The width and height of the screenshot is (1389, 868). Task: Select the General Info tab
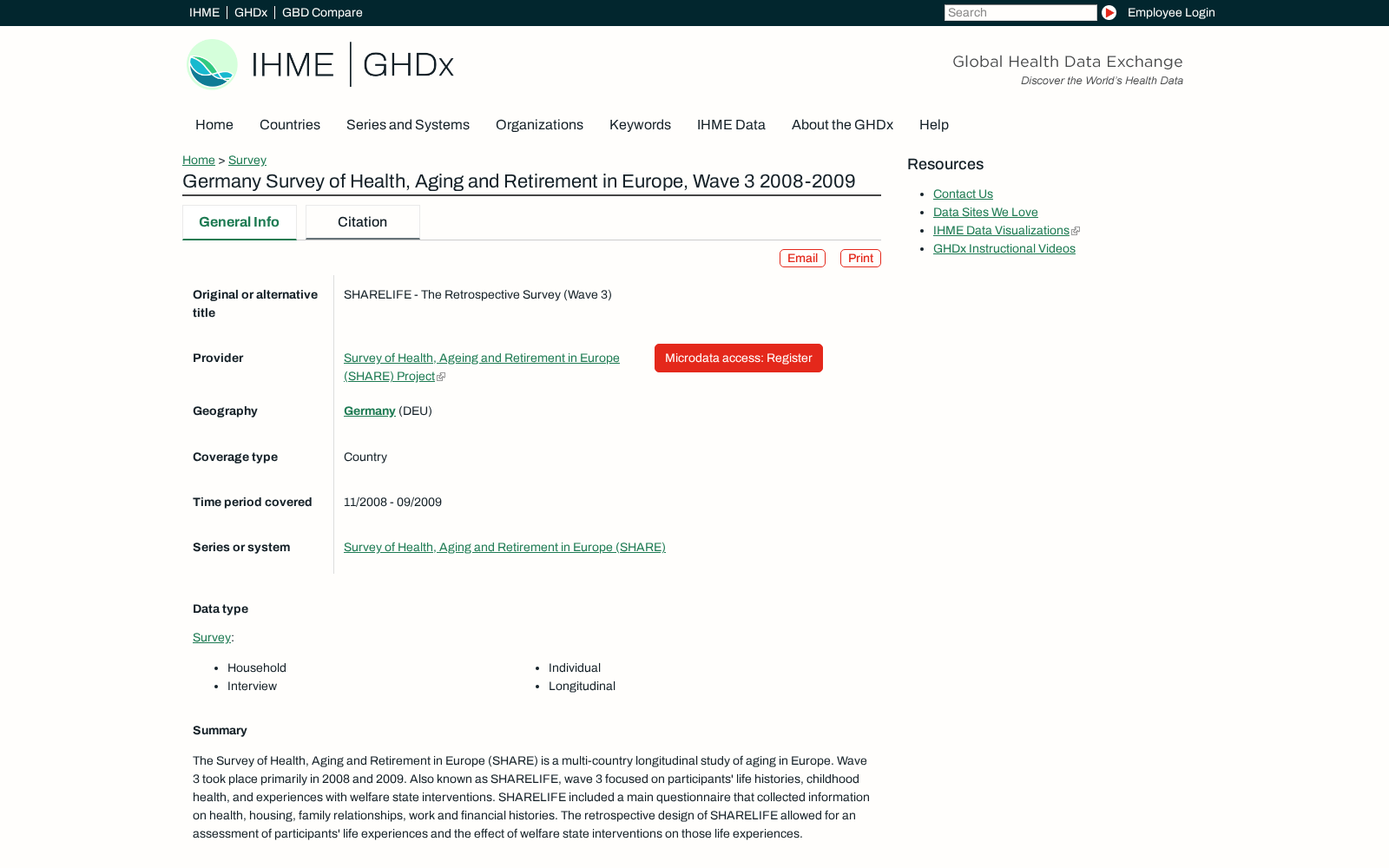point(239,222)
